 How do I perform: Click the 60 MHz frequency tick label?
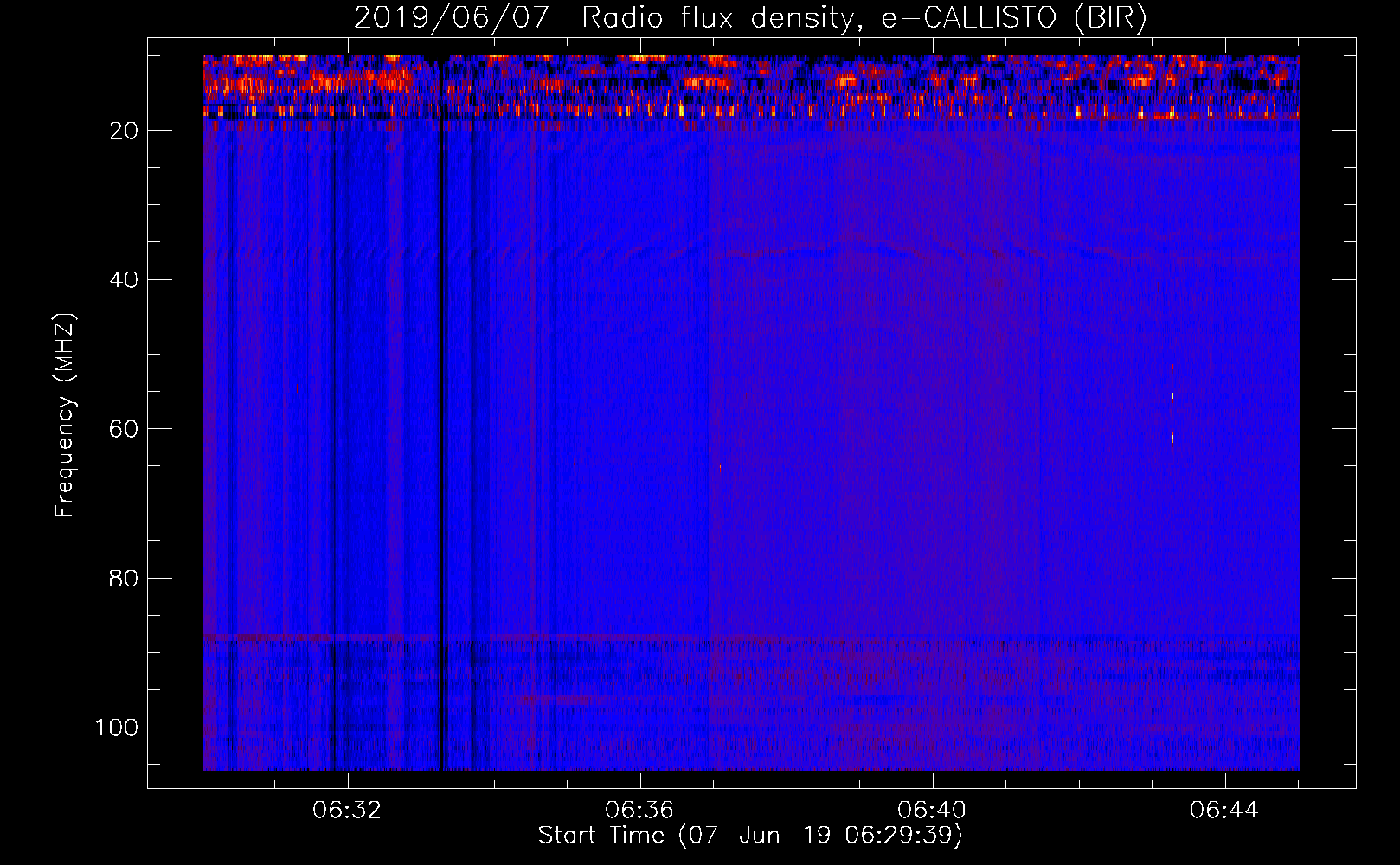[x=124, y=429]
